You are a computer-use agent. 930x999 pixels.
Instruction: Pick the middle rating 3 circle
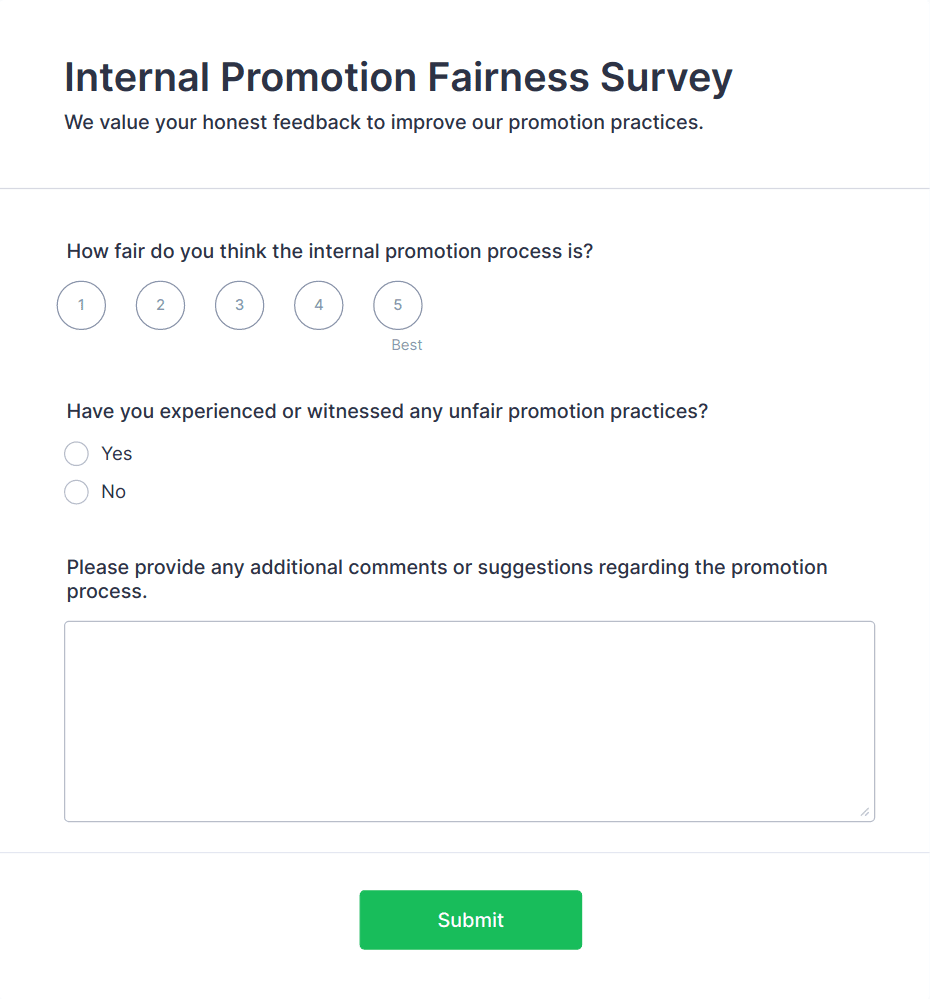239,305
